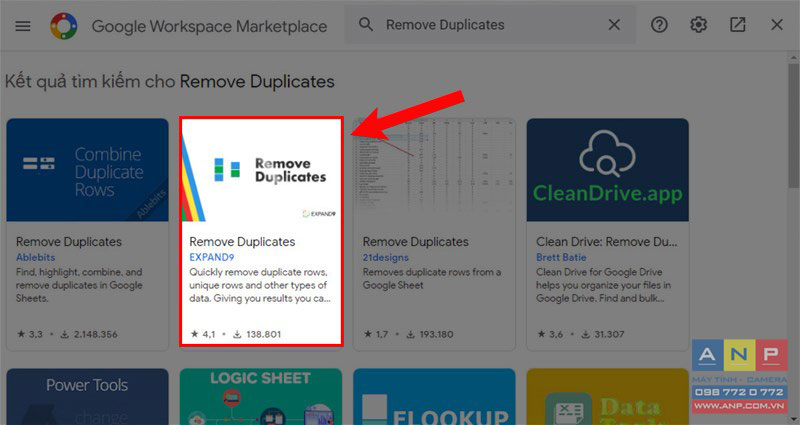This screenshot has height=425, width=800.
Task: Click the Ablebits description starting Find, highlight, combine
Action: pyautogui.click(x=79, y=285)
